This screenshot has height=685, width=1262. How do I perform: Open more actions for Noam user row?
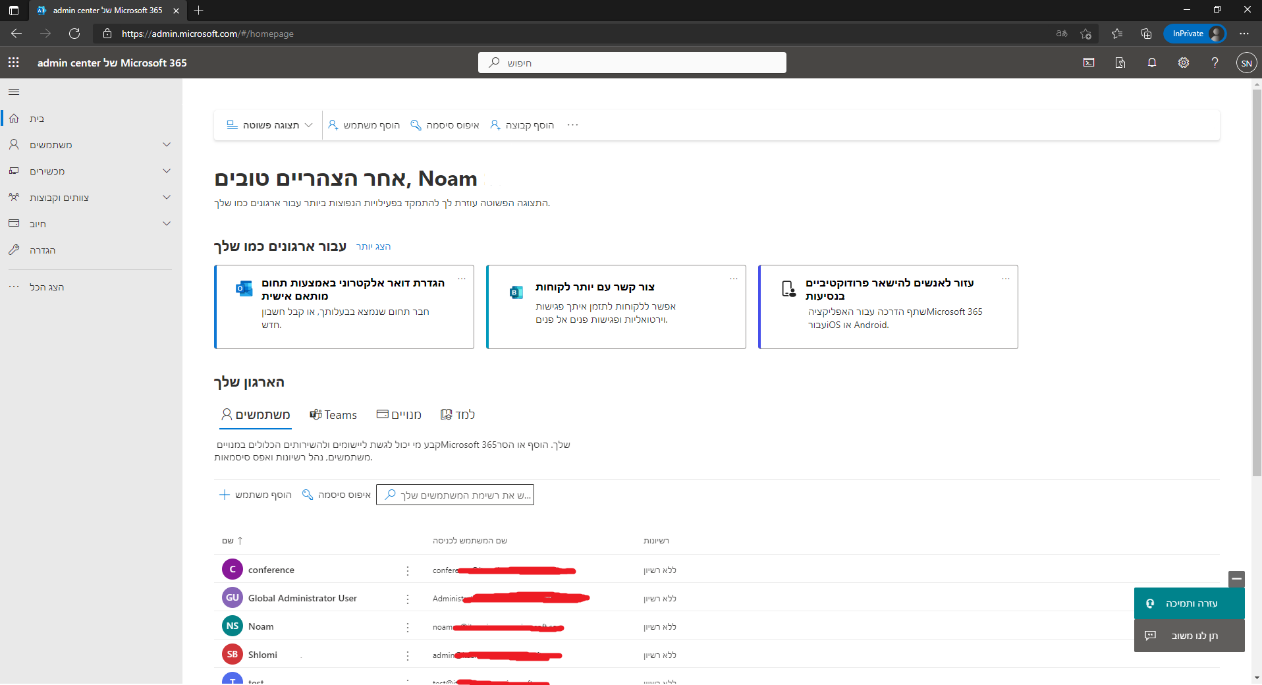407,627
